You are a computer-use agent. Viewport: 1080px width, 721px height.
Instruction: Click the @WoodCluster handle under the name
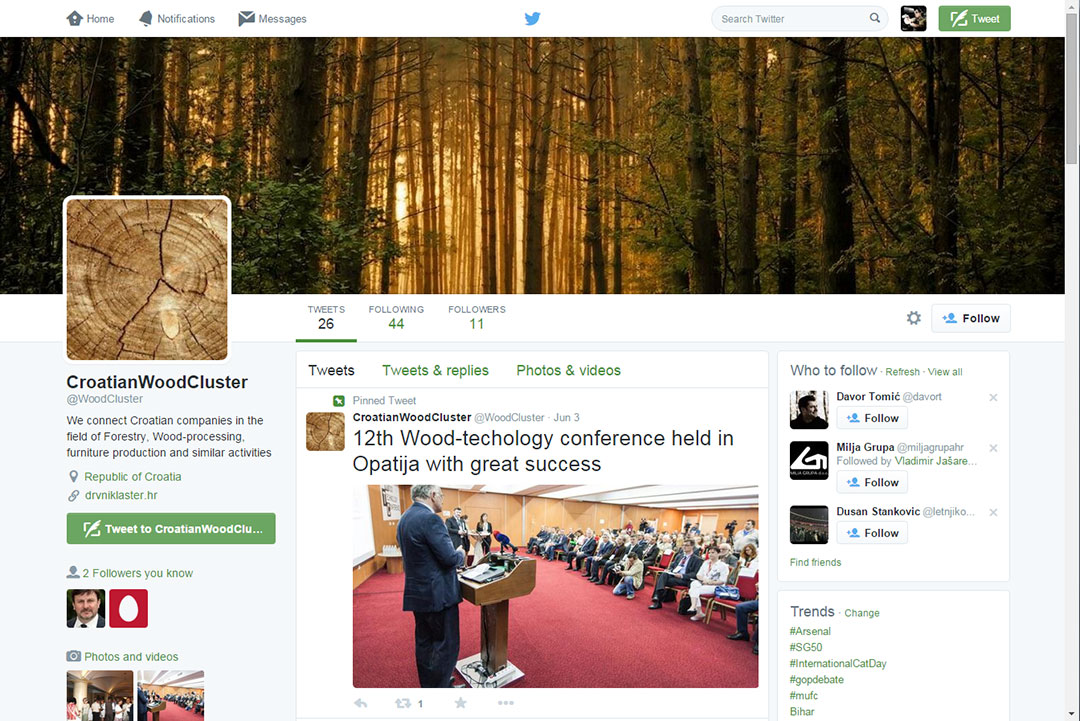tap(105, 399)
